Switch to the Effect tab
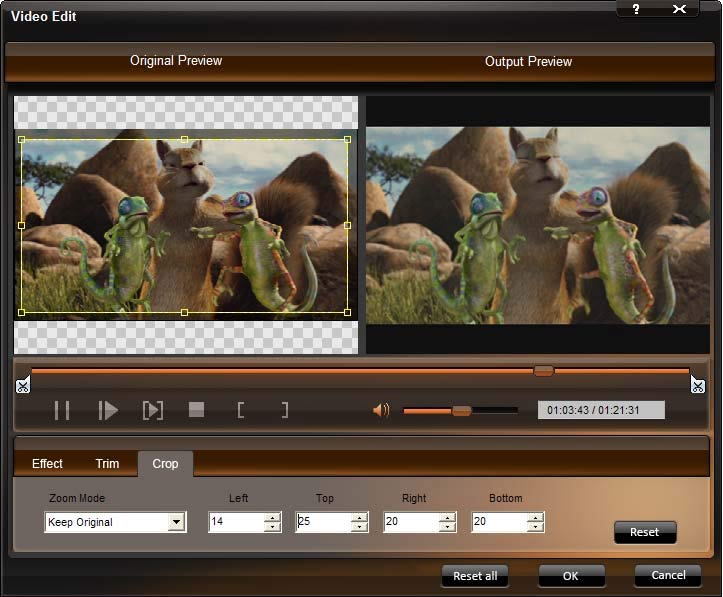 point(47,464)
